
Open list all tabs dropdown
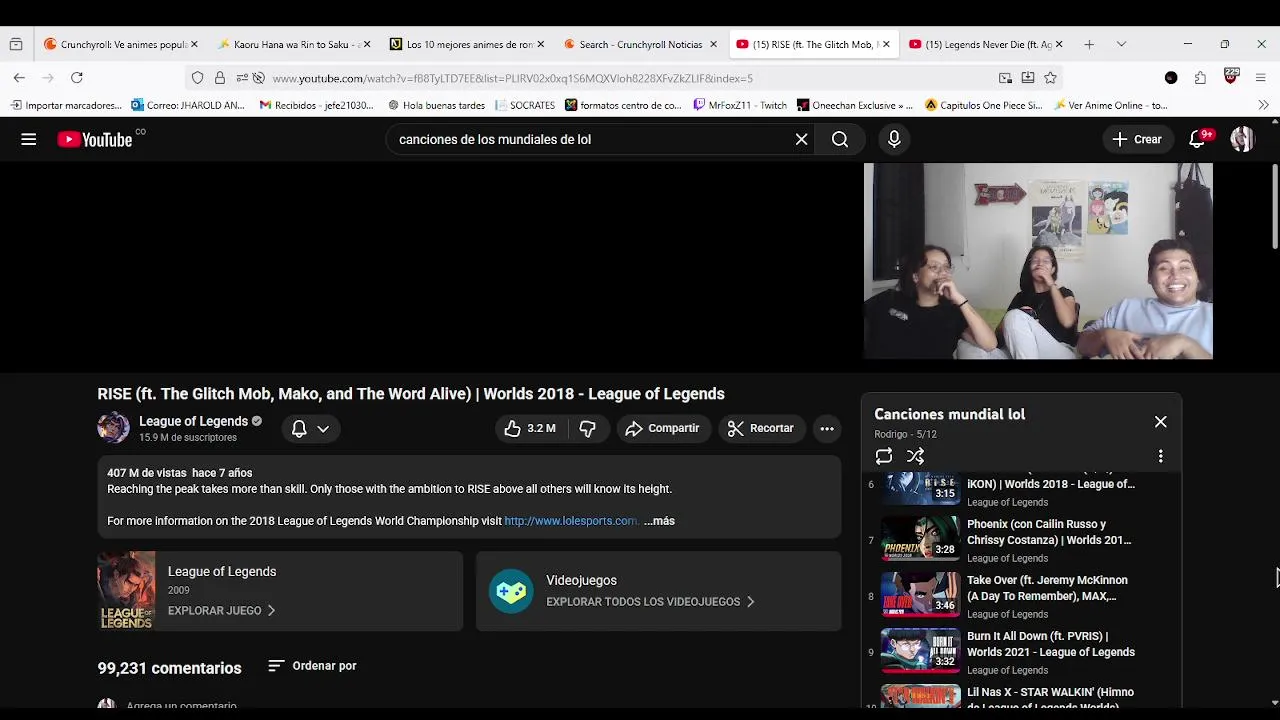click(1121, 44)
